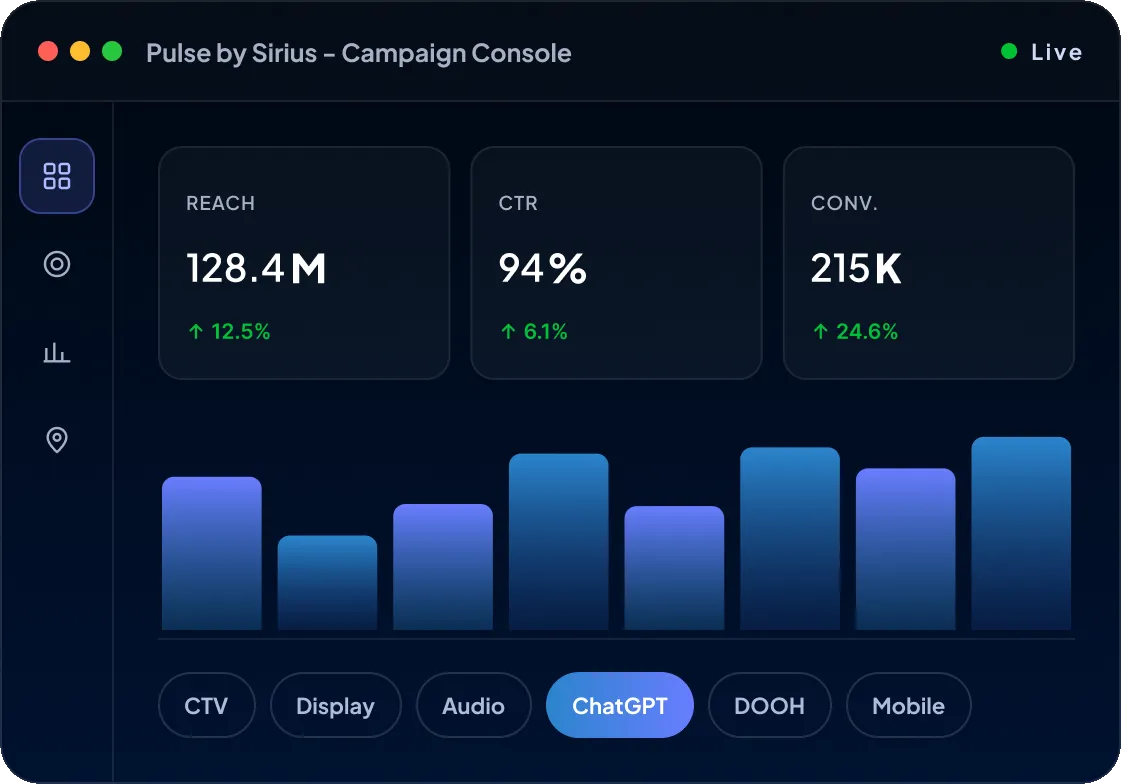Screen dimensions: 1121x784
Task: Open the REACH 128.4M metric card
Action: click(304, 263)
